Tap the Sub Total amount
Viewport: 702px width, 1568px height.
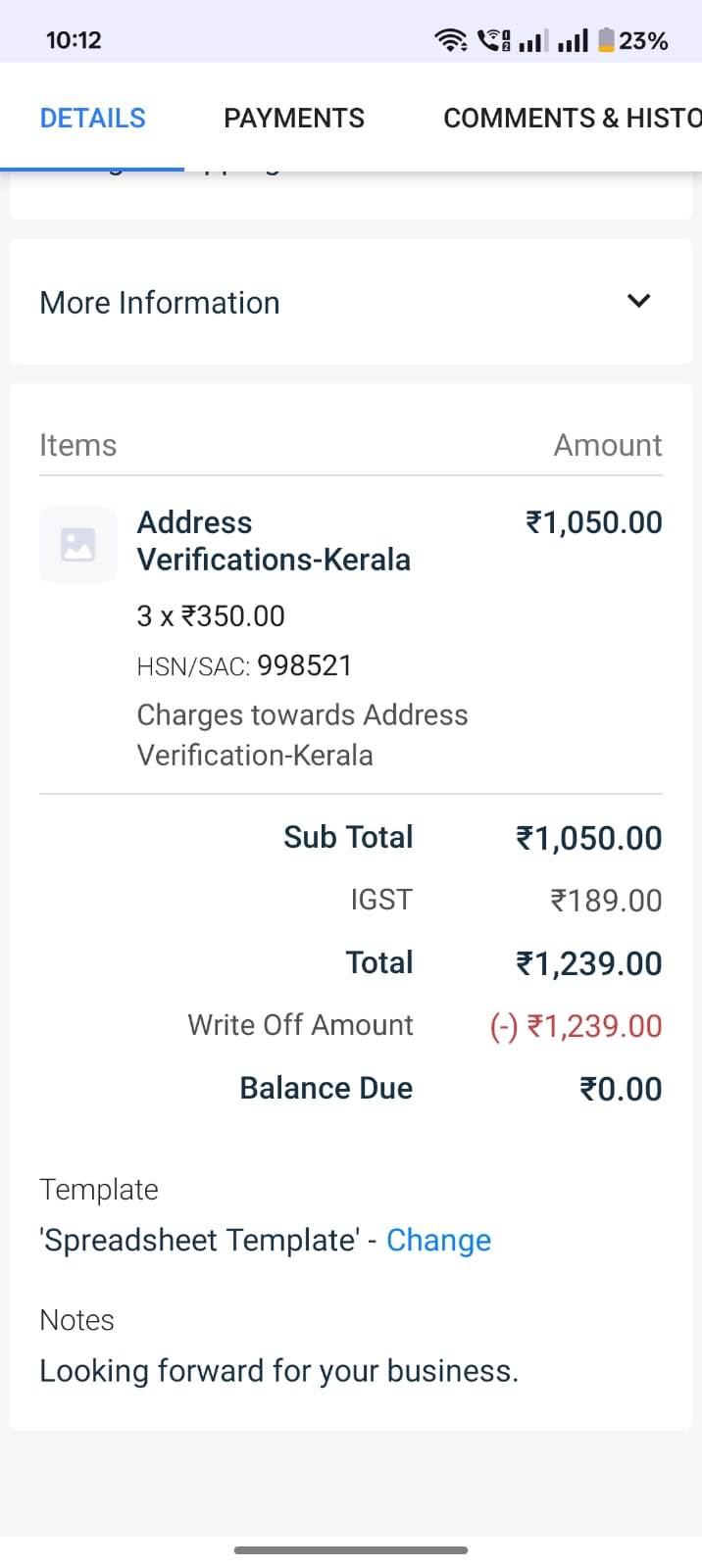tap(589, 838)
